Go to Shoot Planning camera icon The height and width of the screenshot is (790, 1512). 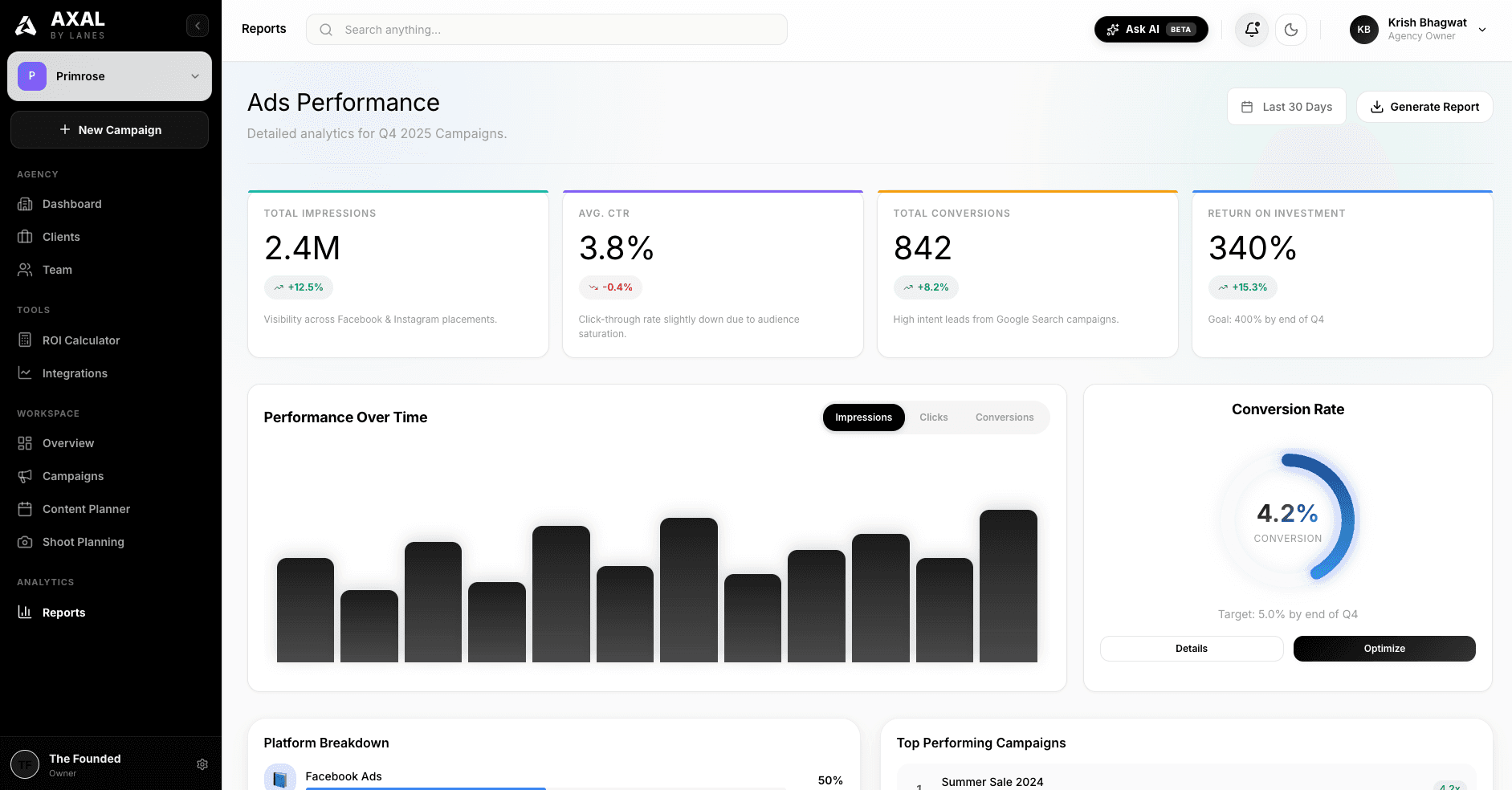[x=25, y=542]
